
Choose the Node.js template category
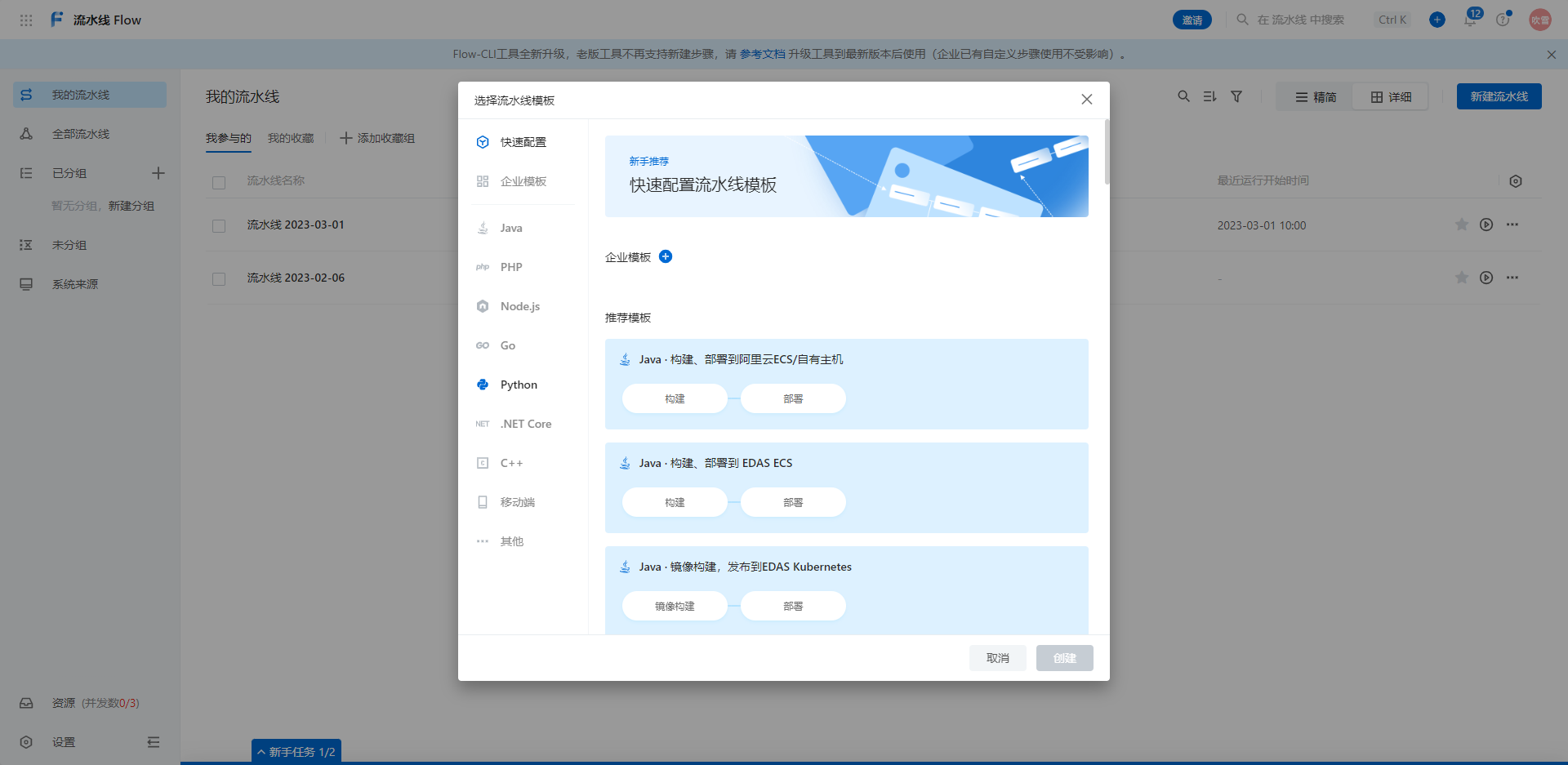pyautogui.click(x=519, y=306)
